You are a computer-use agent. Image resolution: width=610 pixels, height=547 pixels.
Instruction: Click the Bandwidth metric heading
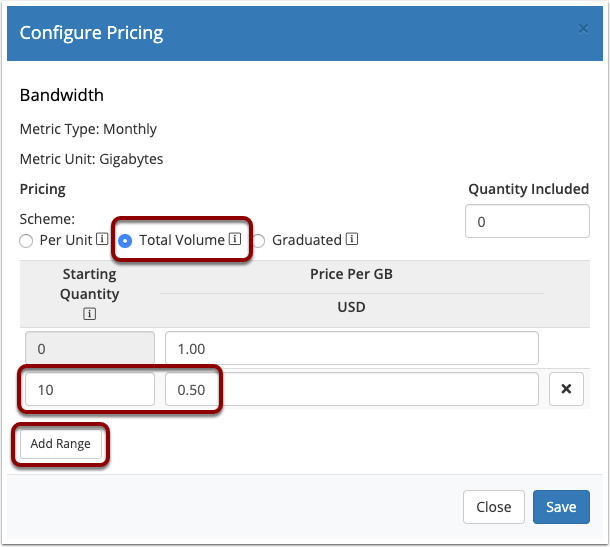(x=62, y=95)
